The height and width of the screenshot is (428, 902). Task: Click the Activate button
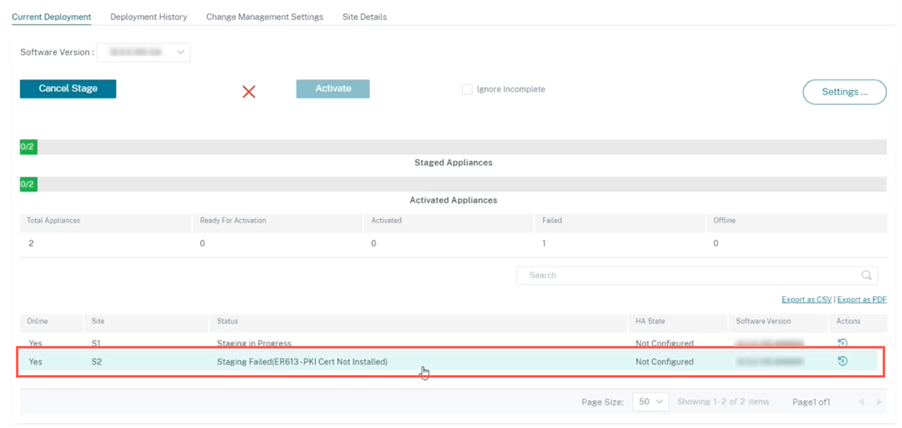tap(333, 89)
